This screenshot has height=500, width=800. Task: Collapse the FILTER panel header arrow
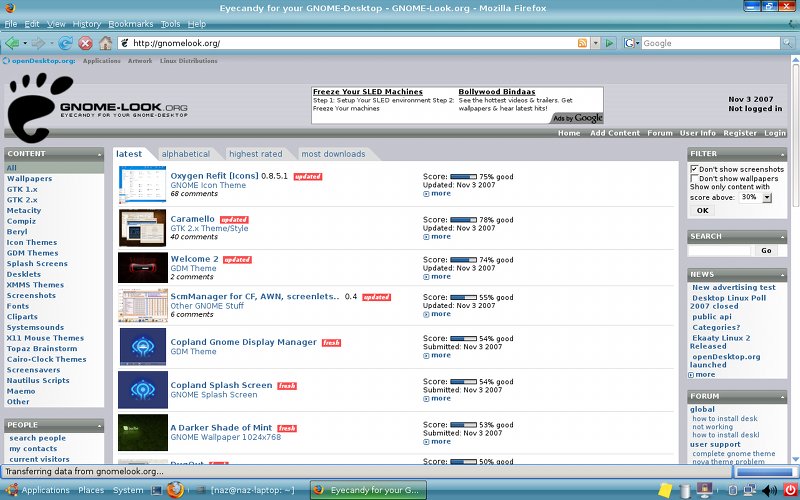782,154
